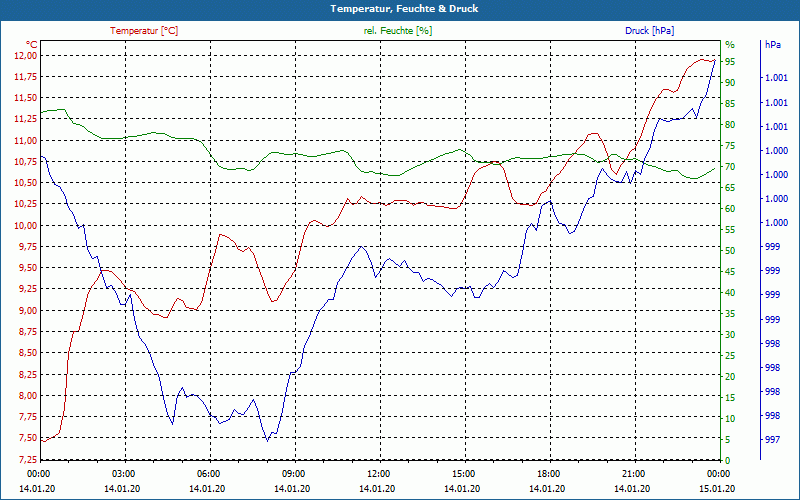Image resolution: width=800 pixels, height=500 pixels.
Task: Click the '7,25' temperature axis value
Action: point(29,459)
